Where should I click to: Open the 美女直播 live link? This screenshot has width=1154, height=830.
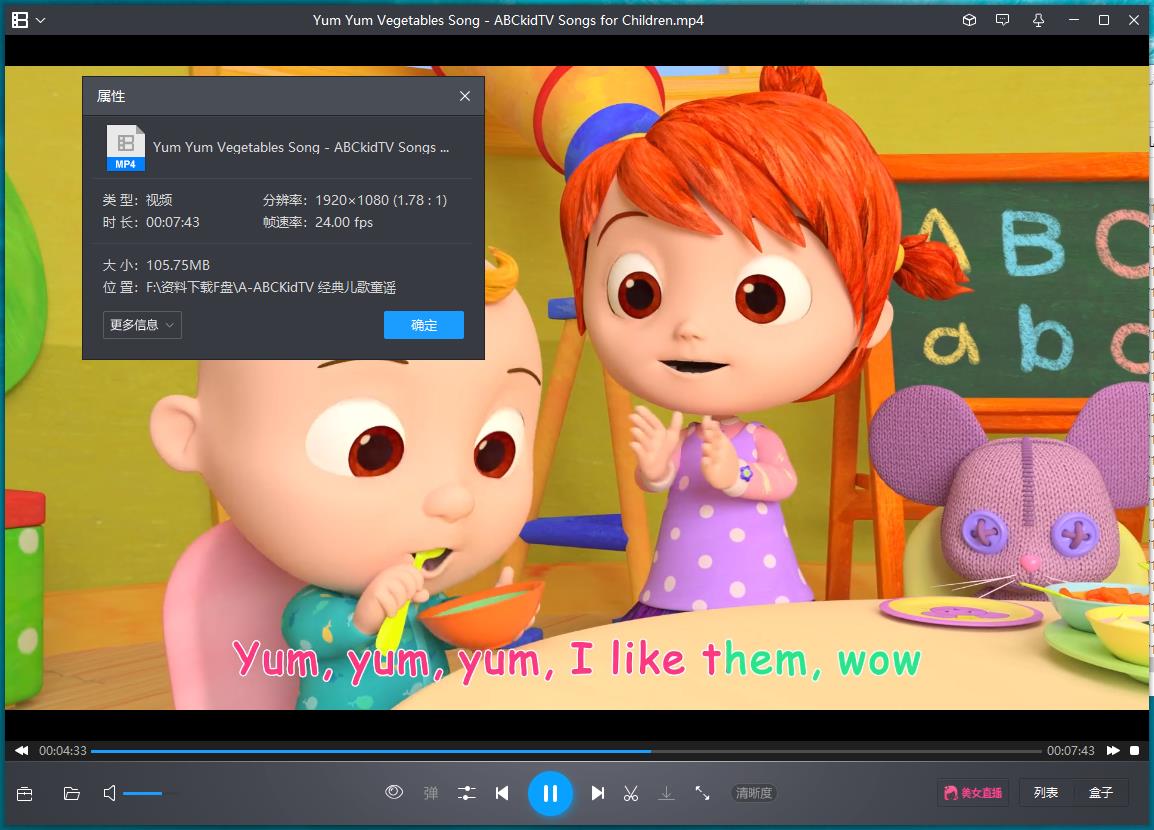973,792
